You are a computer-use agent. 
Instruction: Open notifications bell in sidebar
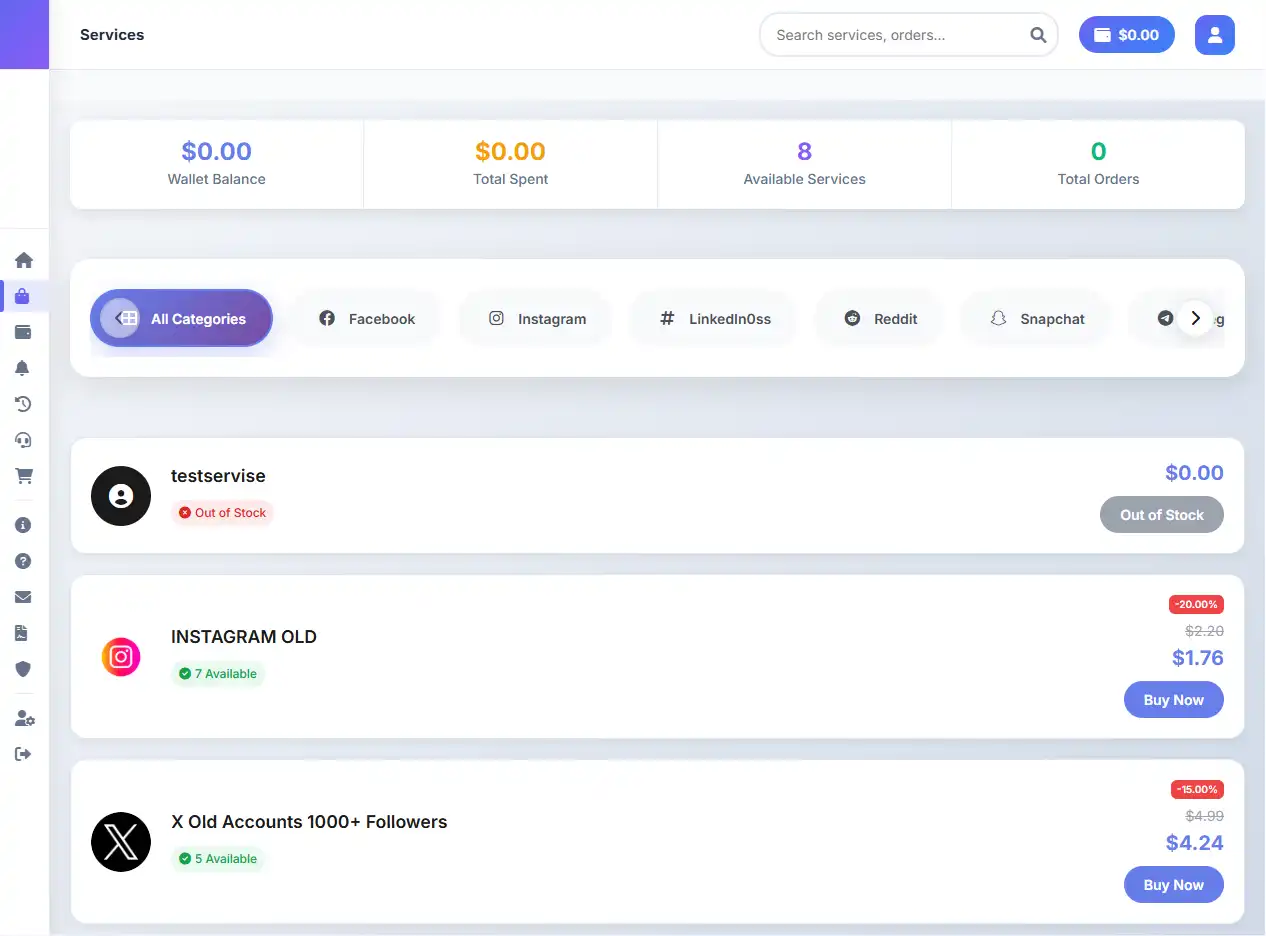pyautogui.click(x=24, y=369)
